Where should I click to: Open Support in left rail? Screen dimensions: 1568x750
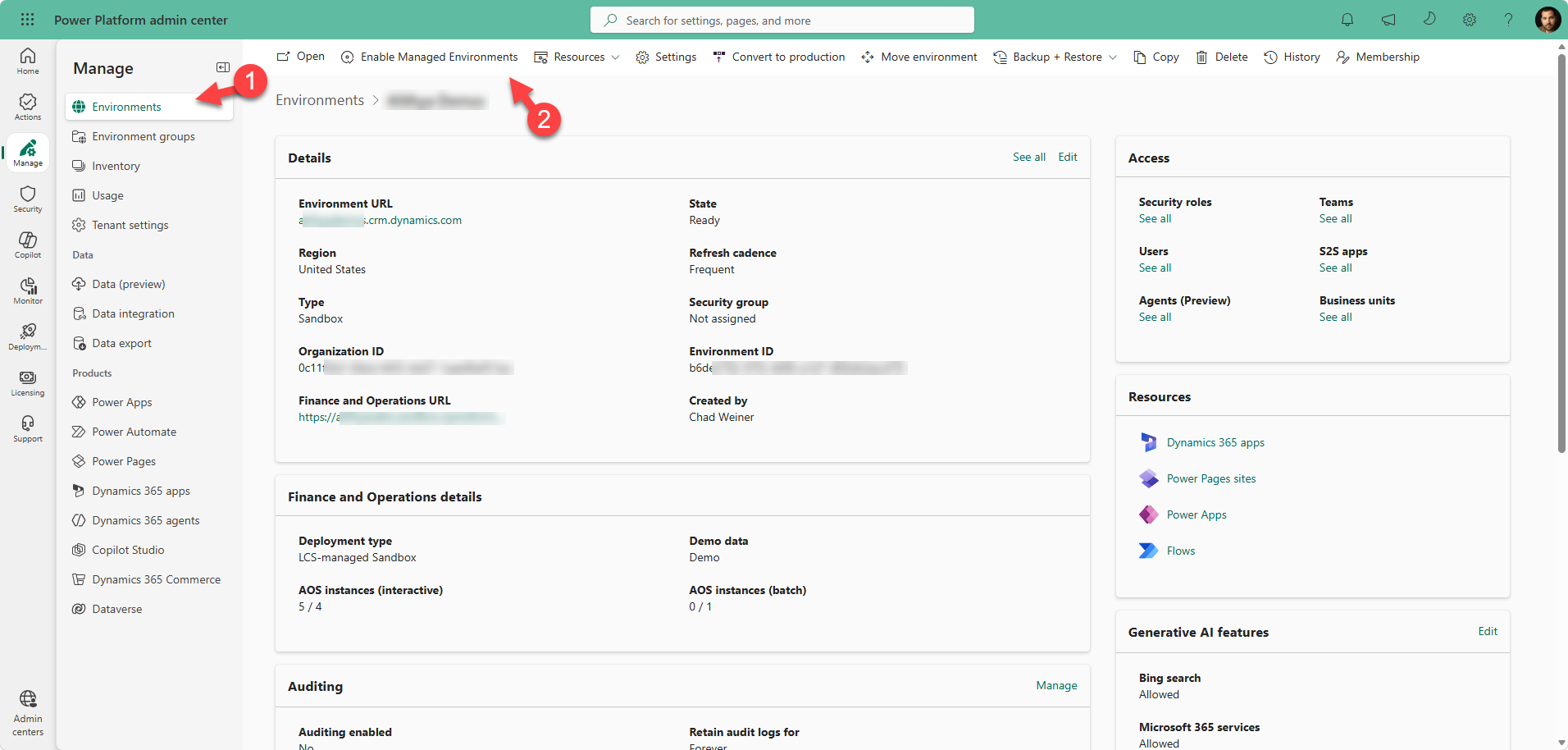tap(28, 428)
